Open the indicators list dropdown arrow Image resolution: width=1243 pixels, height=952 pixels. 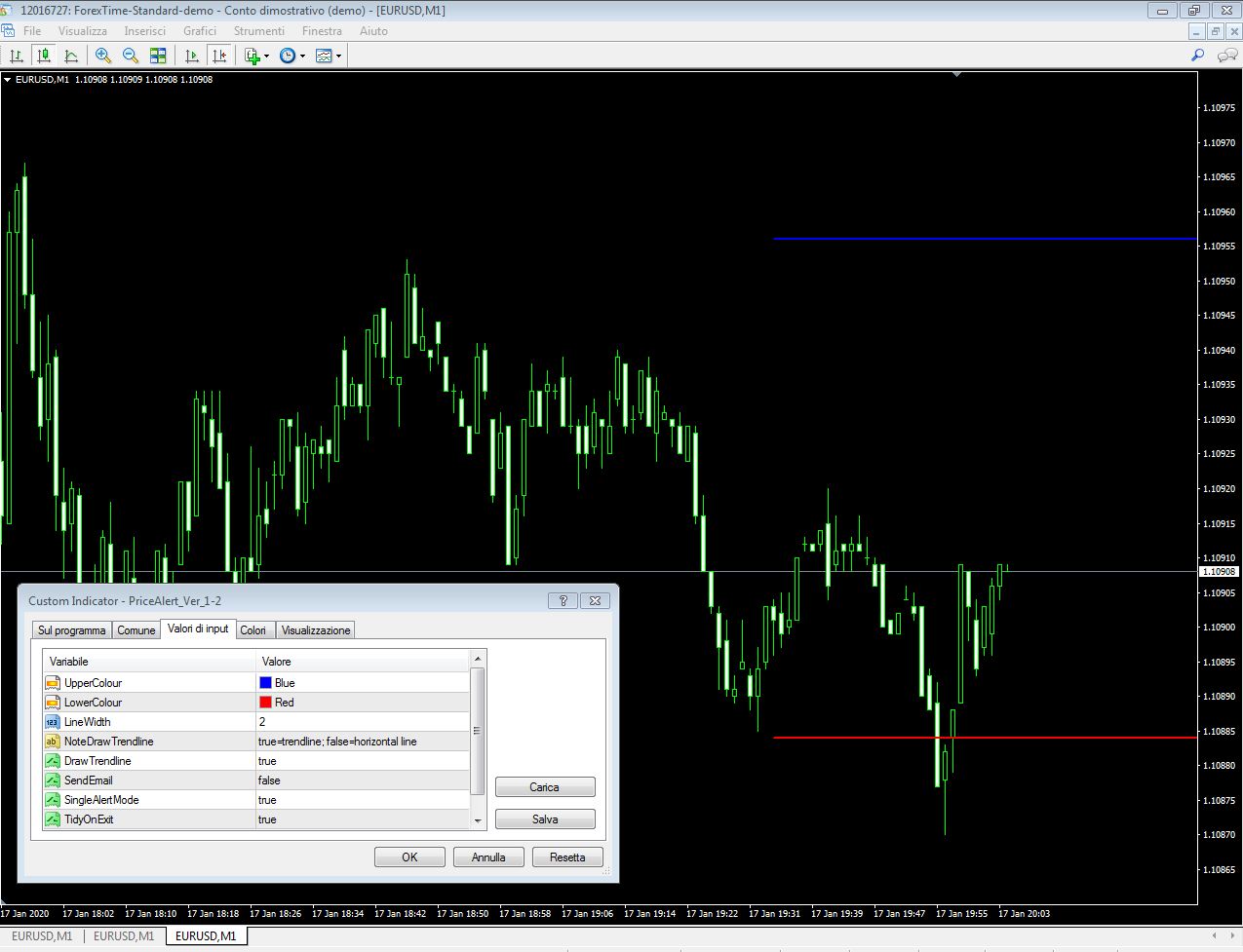point(267,57)
